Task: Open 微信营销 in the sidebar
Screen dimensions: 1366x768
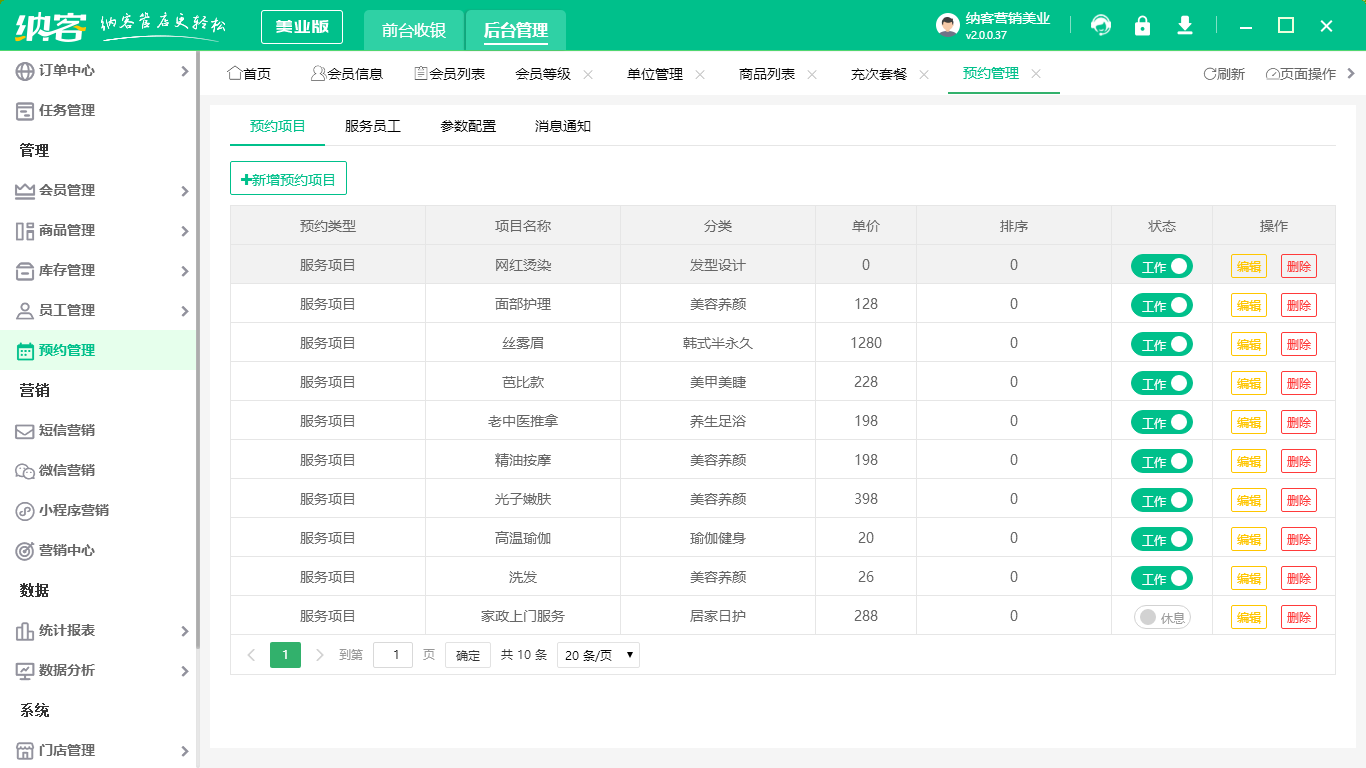Action: (22, 470)
